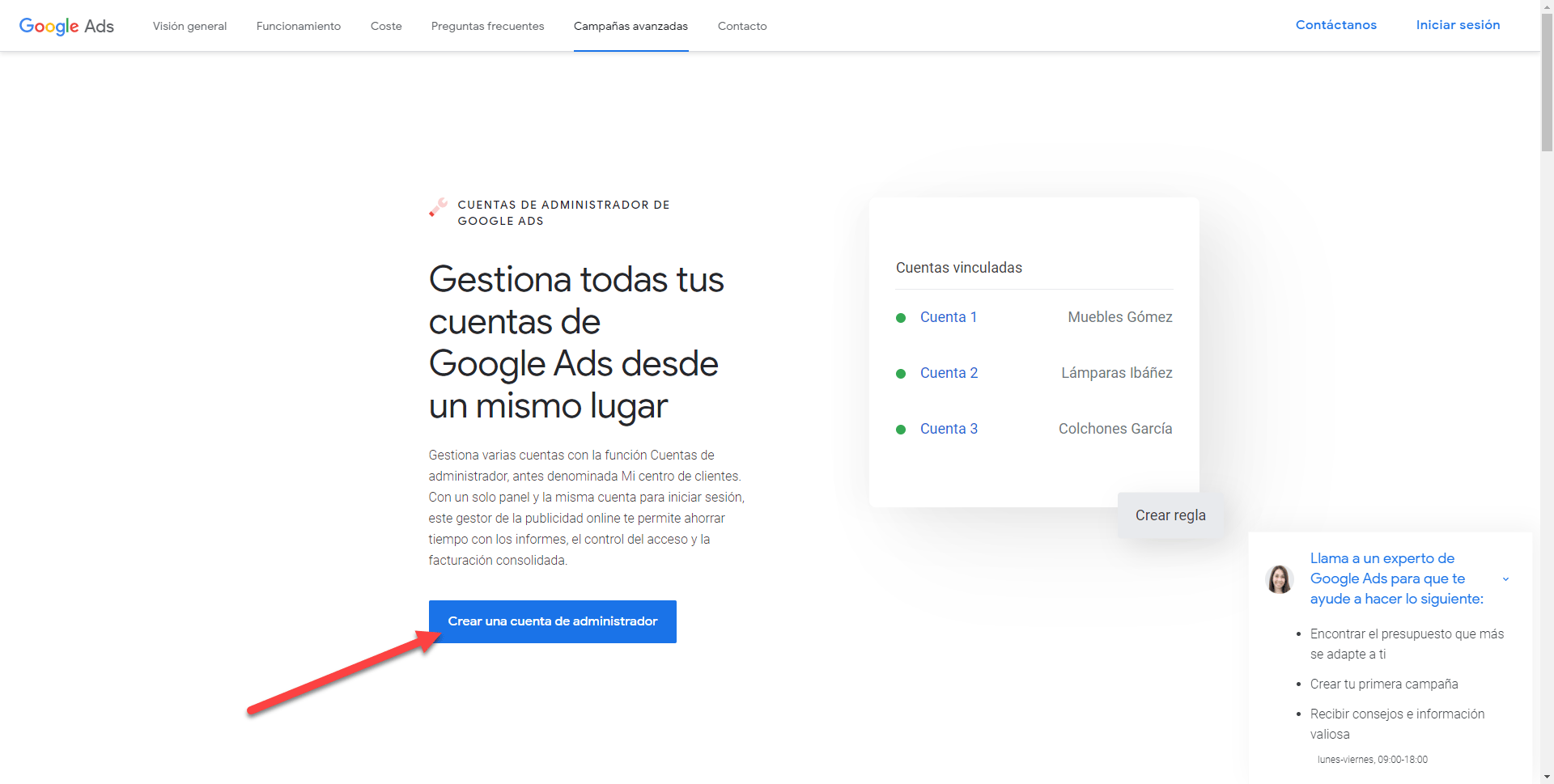
Task: Open the Coste page
Action: [x=386, y=26]
